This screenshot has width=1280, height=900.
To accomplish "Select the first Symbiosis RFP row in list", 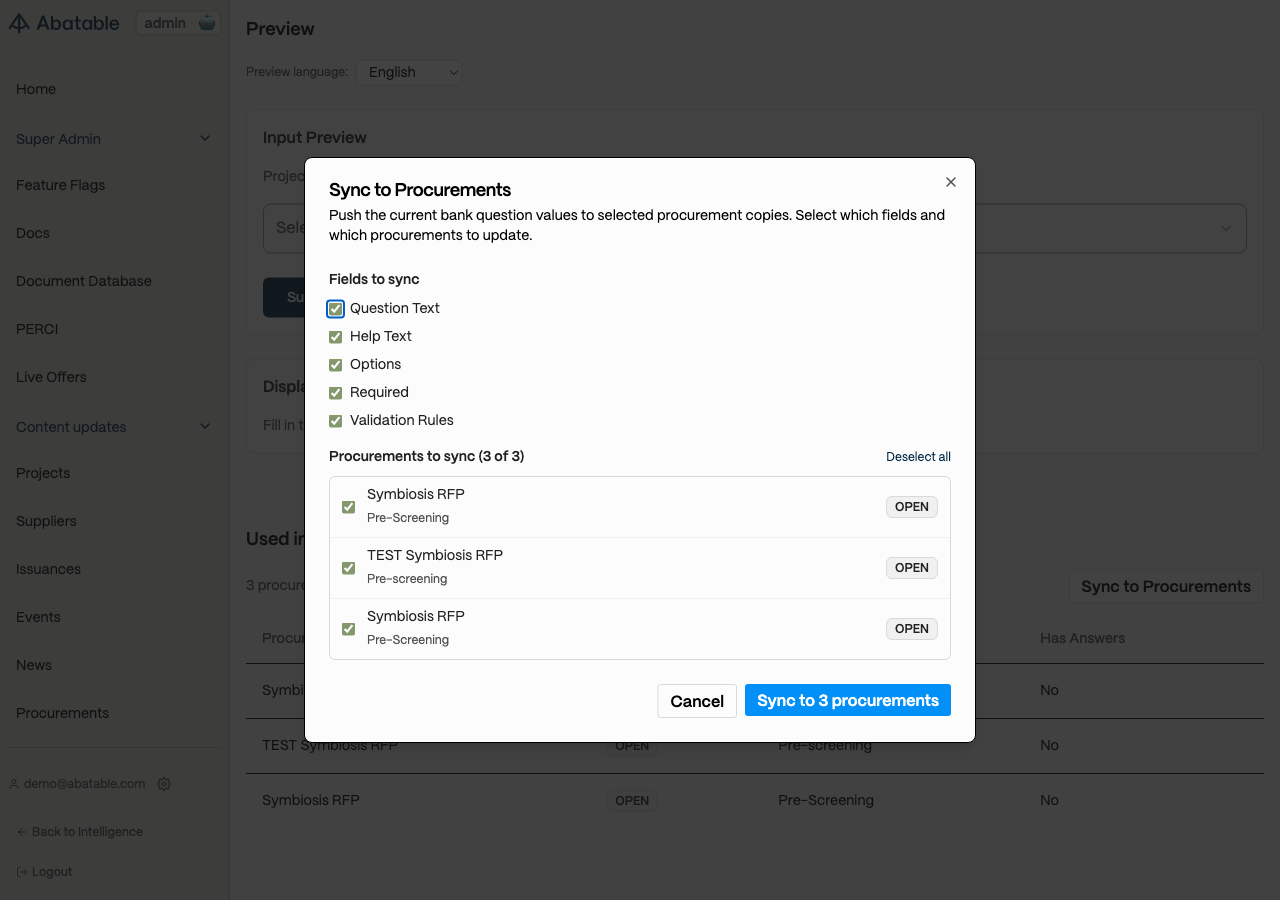I will point(349,507).
